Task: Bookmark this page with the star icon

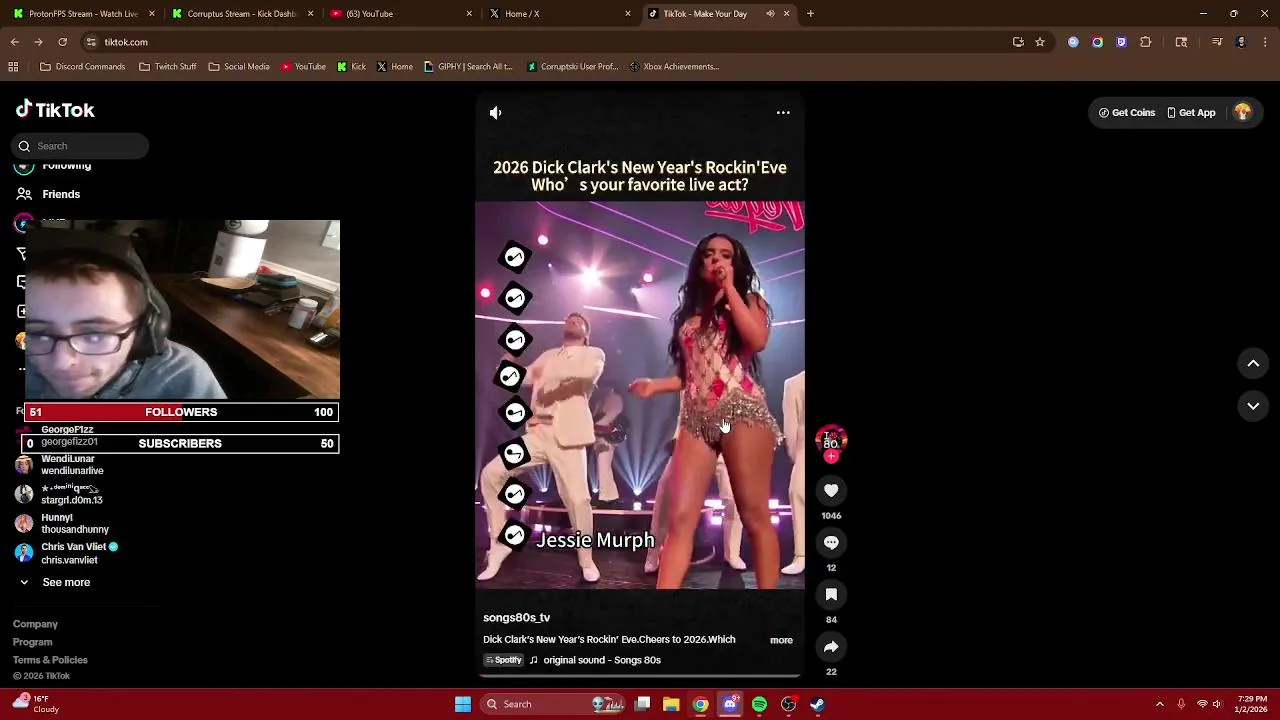Action: 1040,42
